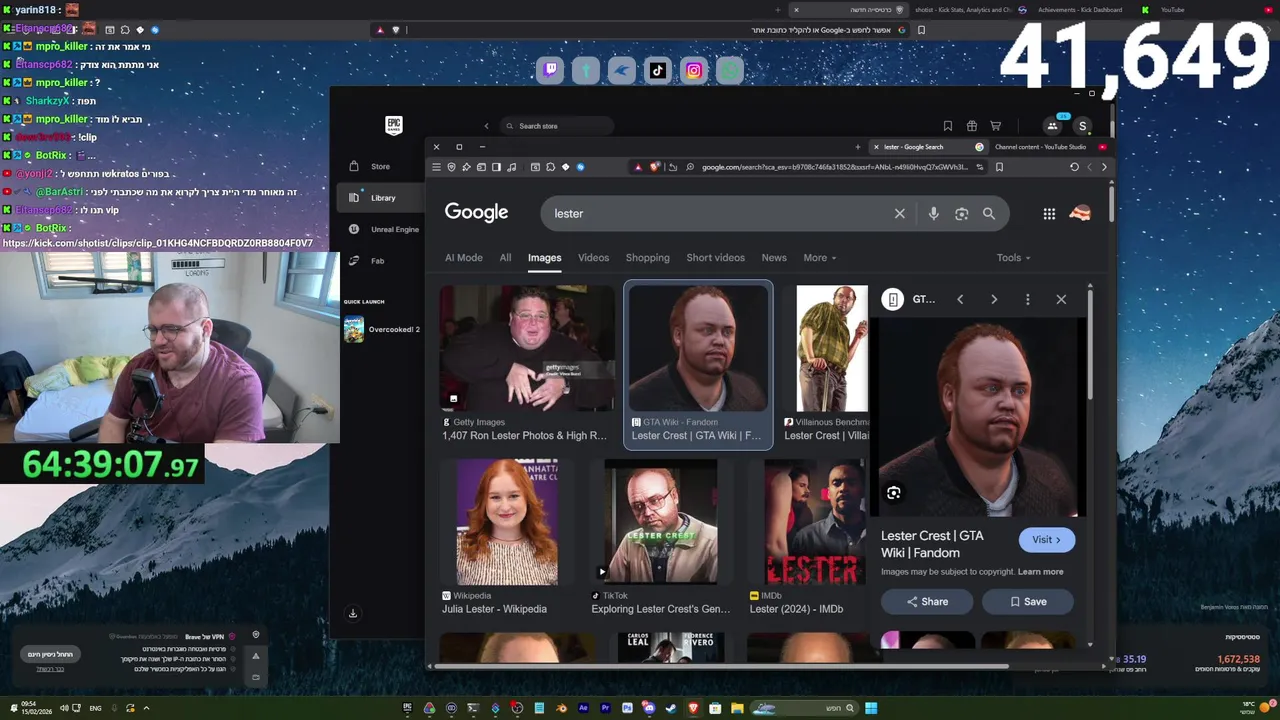Switch to AI Mode tab
The width and height of the screenshot is (1280, 720).
464,258
